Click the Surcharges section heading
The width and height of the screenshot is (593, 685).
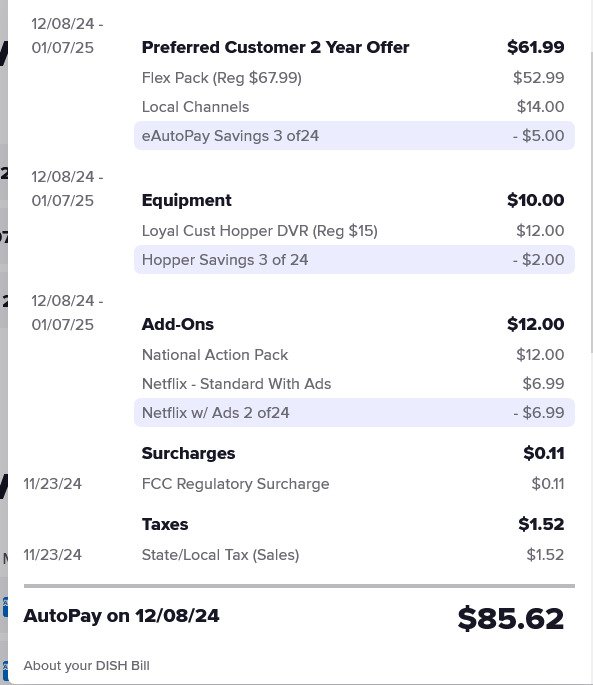[188, 453]
